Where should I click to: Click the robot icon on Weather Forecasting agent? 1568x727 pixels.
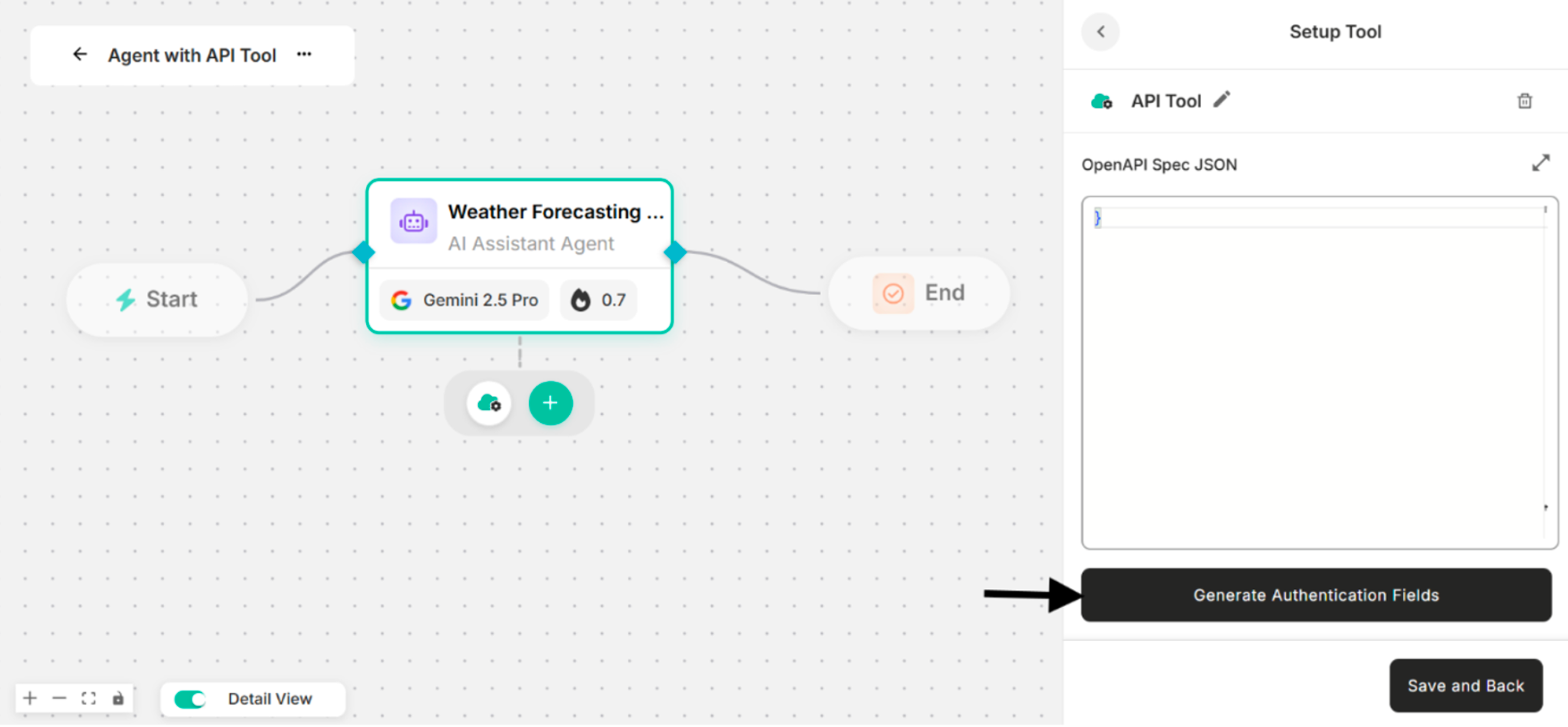click(413, 221)
